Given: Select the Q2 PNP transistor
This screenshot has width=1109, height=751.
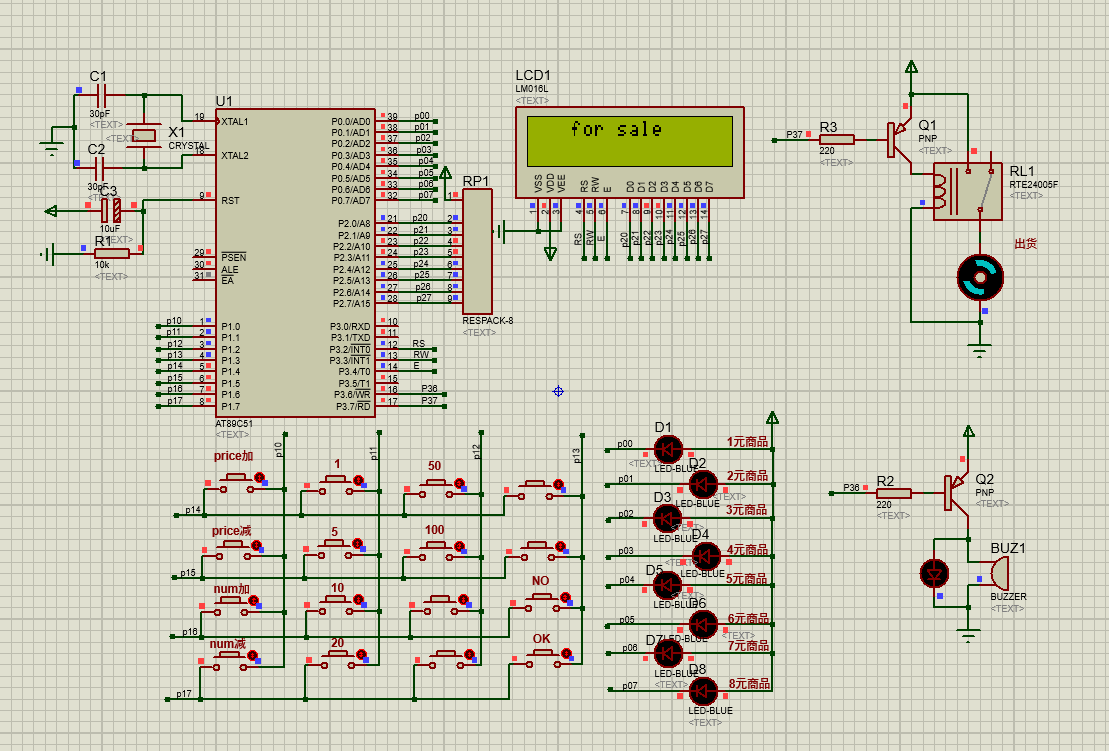Looking at the screenshot, I should point(957,492).
